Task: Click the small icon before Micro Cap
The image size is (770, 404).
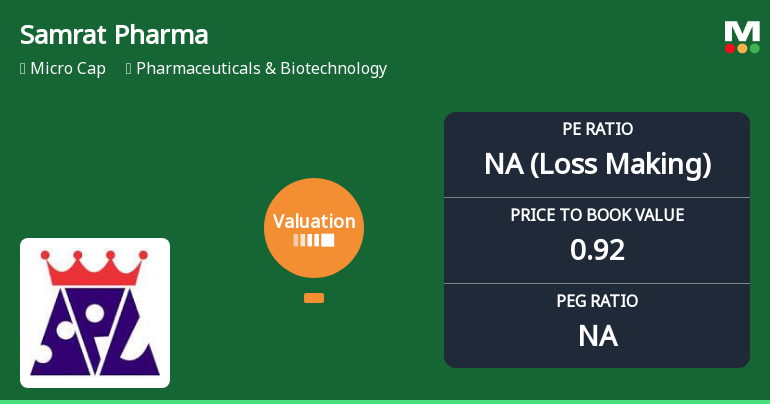Action: click(x=22, y=69)
